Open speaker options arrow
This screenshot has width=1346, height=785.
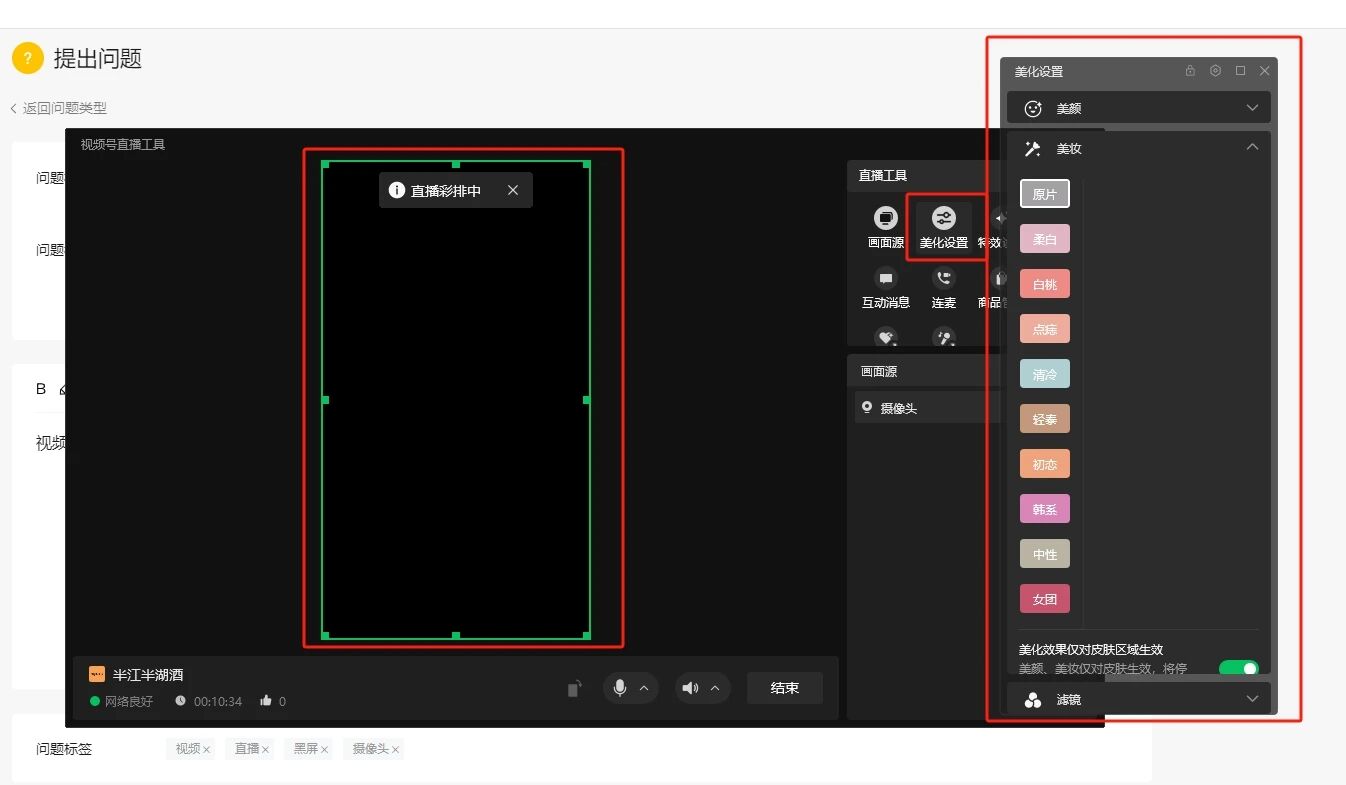[715, 688]
